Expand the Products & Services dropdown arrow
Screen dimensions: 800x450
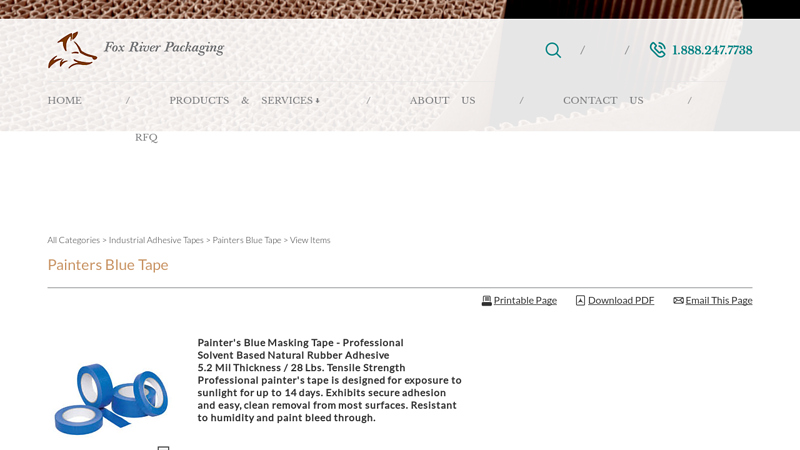tap(317, 101)
